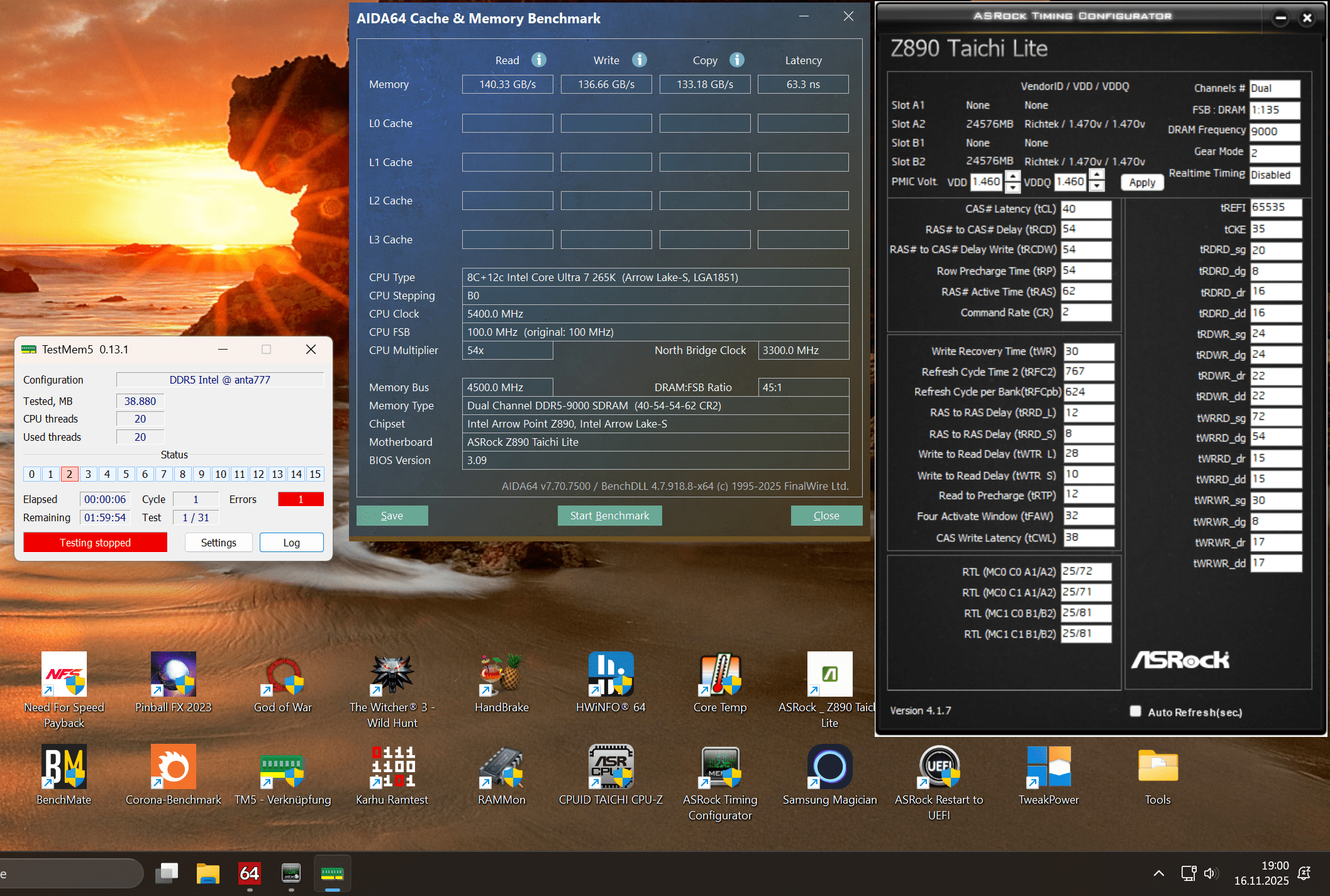Click the highlighted thread 2 status box
Image resolution: width=1330 pixels, height=896 pixels.
coord(70,474)
